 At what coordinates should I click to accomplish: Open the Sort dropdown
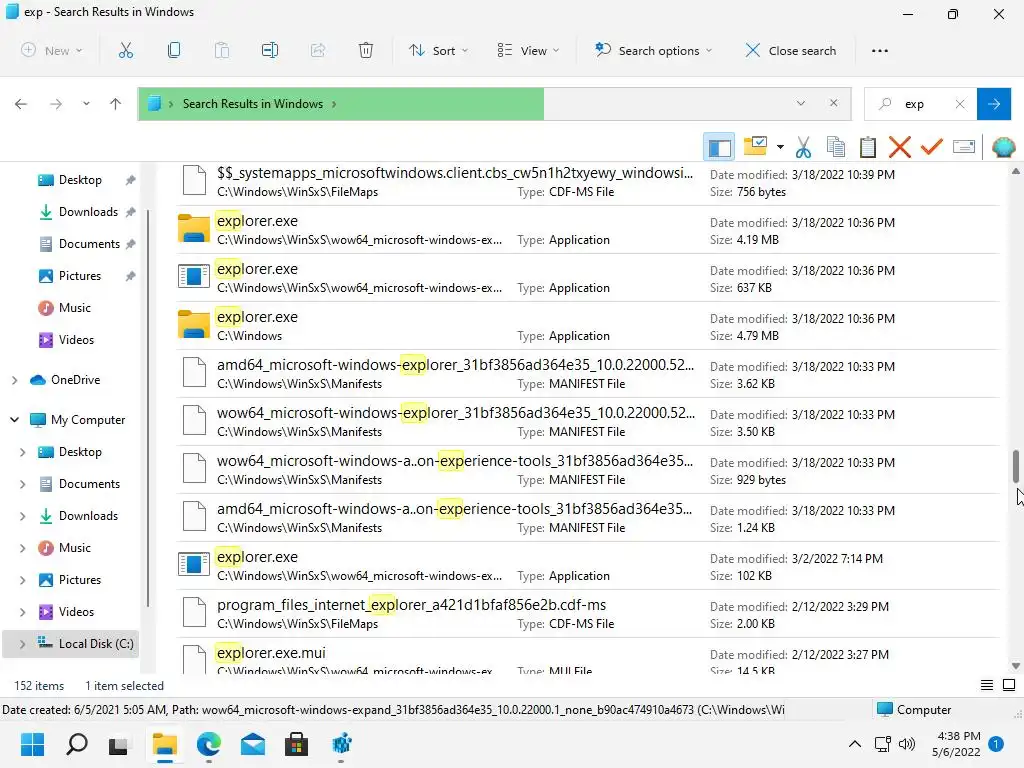[438, 50]
